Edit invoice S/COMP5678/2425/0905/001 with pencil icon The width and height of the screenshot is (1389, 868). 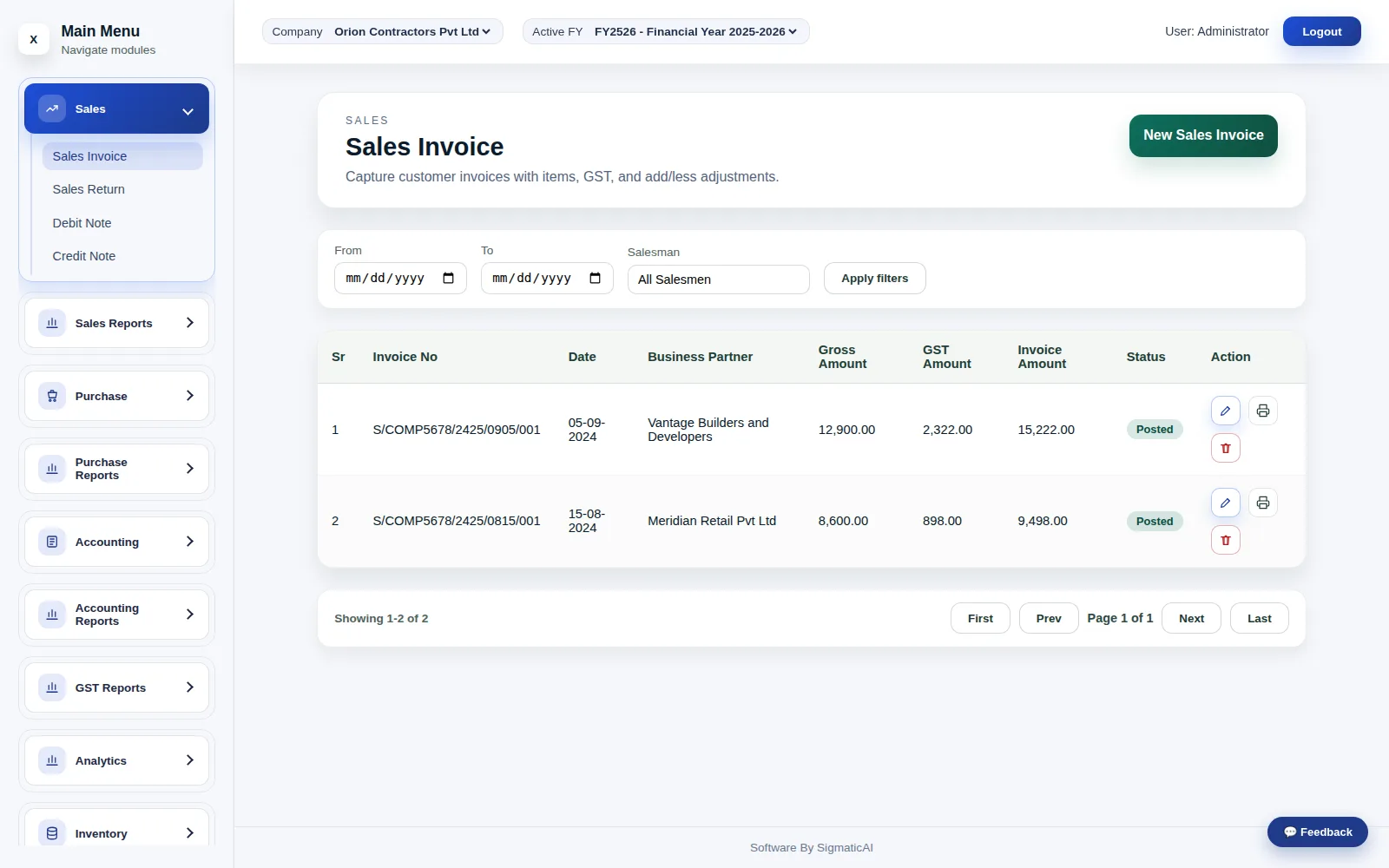tap(1225, 411)
